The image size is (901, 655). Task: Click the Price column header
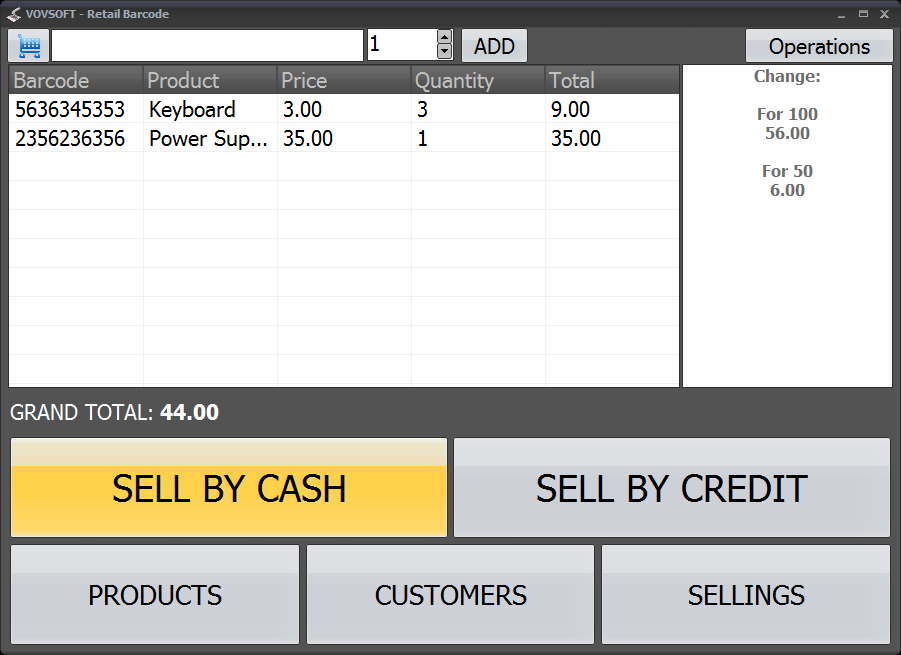(303, 80)
